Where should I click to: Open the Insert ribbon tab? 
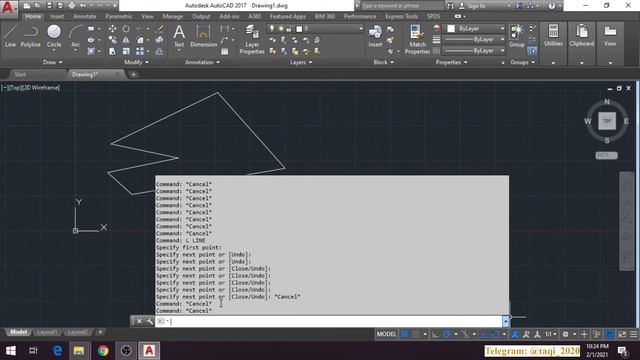click(57, 16)
